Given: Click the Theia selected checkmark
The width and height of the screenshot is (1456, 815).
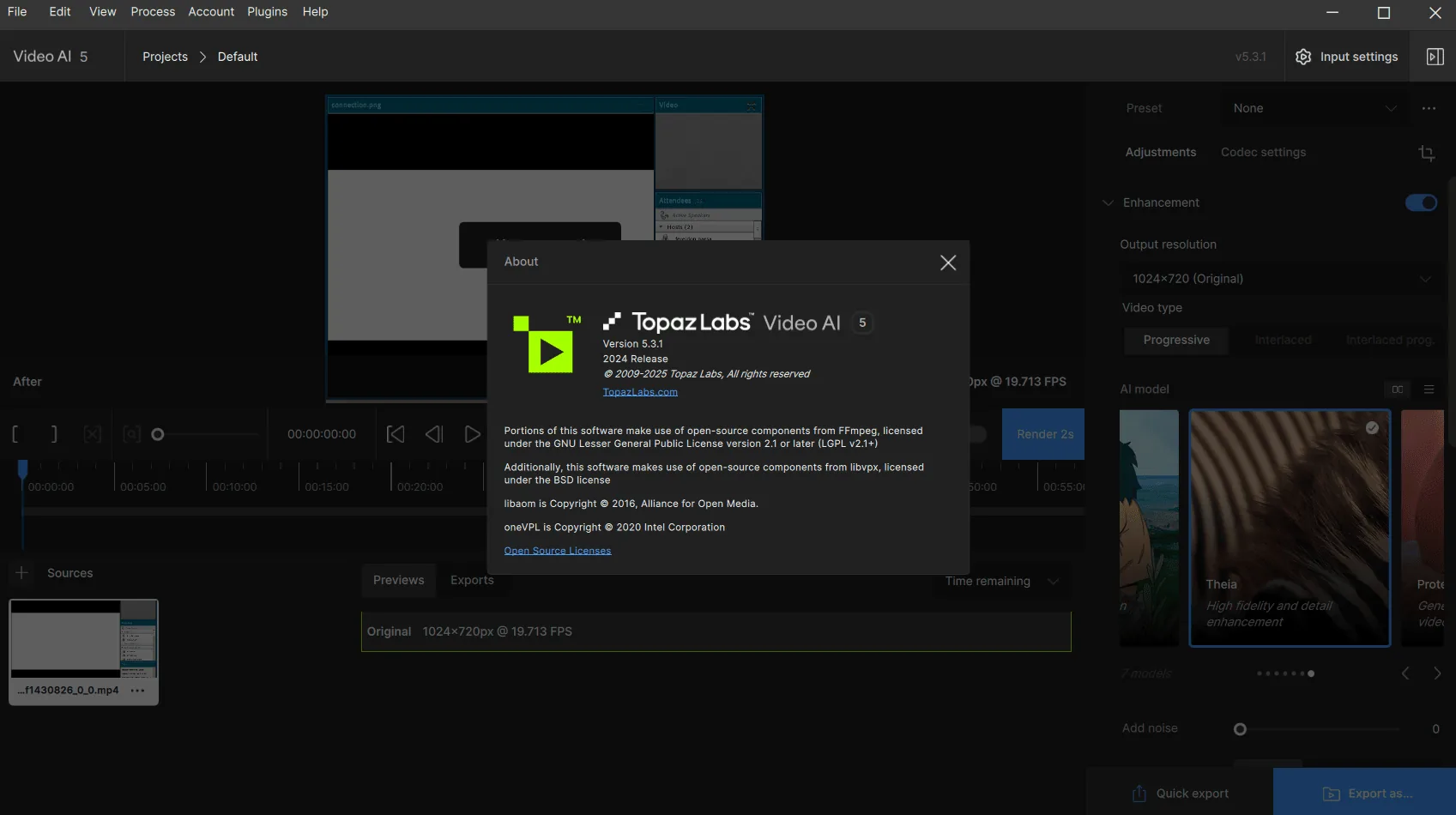Looking at the screenshot, I should pyautogui.click(x=1372, y=427).
